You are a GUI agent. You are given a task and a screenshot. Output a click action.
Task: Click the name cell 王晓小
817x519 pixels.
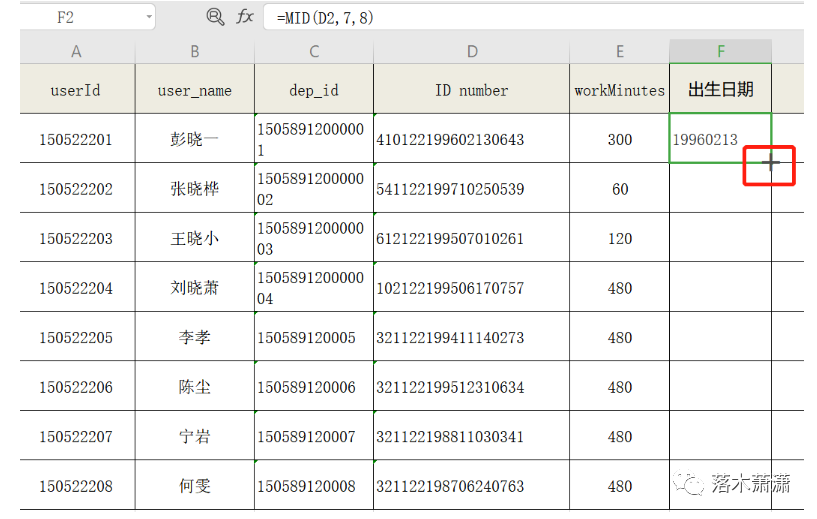pyautogui.click(x=195, y=238)
